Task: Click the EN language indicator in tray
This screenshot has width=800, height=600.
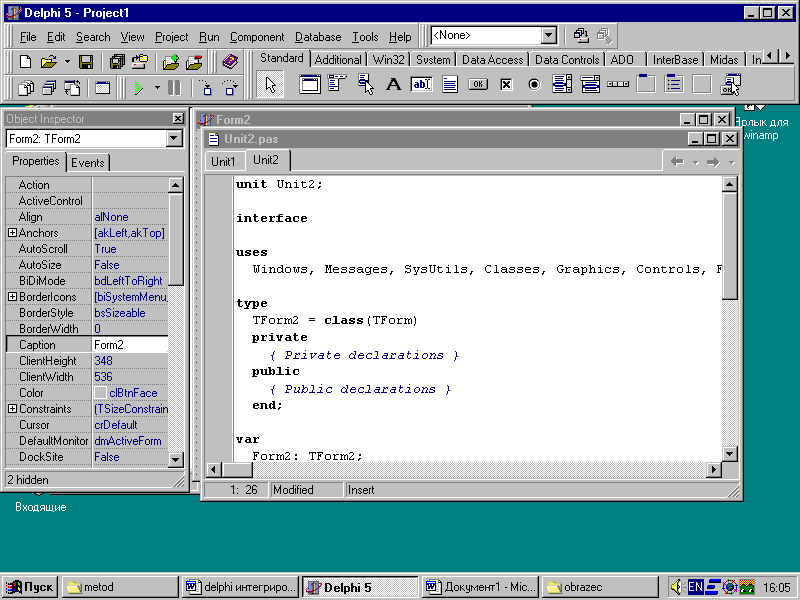Action: [695, 587]
